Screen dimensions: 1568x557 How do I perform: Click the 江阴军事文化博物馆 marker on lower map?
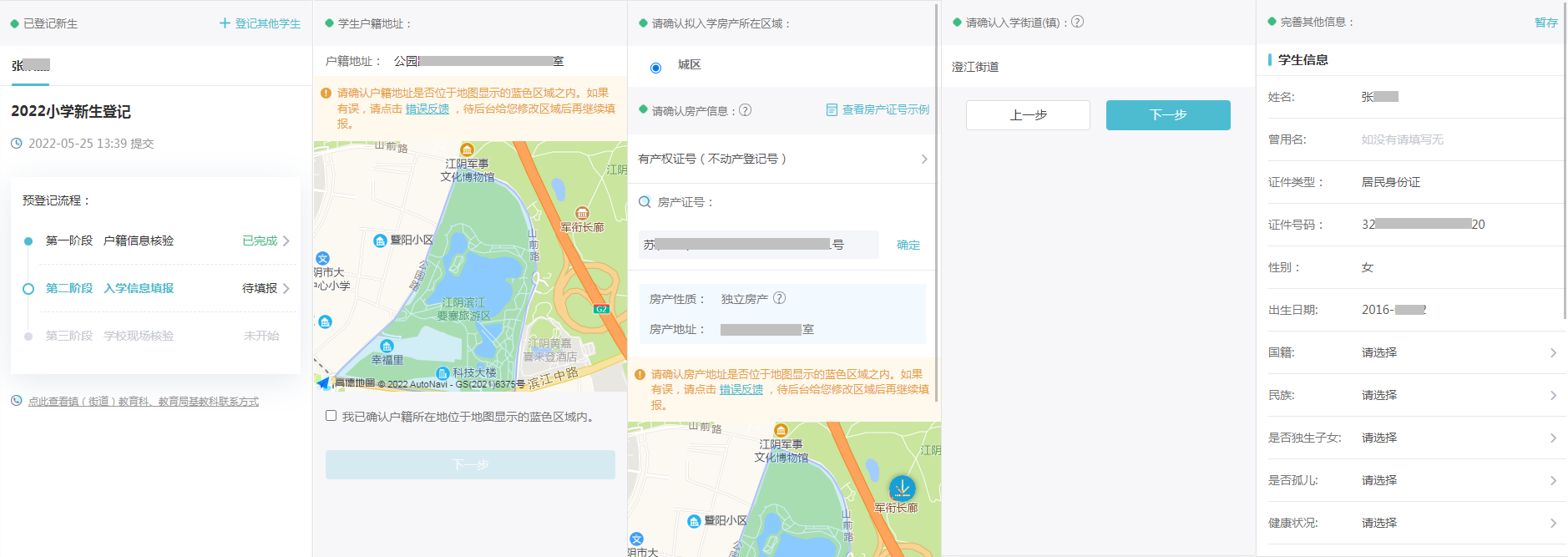coord(781,431)
